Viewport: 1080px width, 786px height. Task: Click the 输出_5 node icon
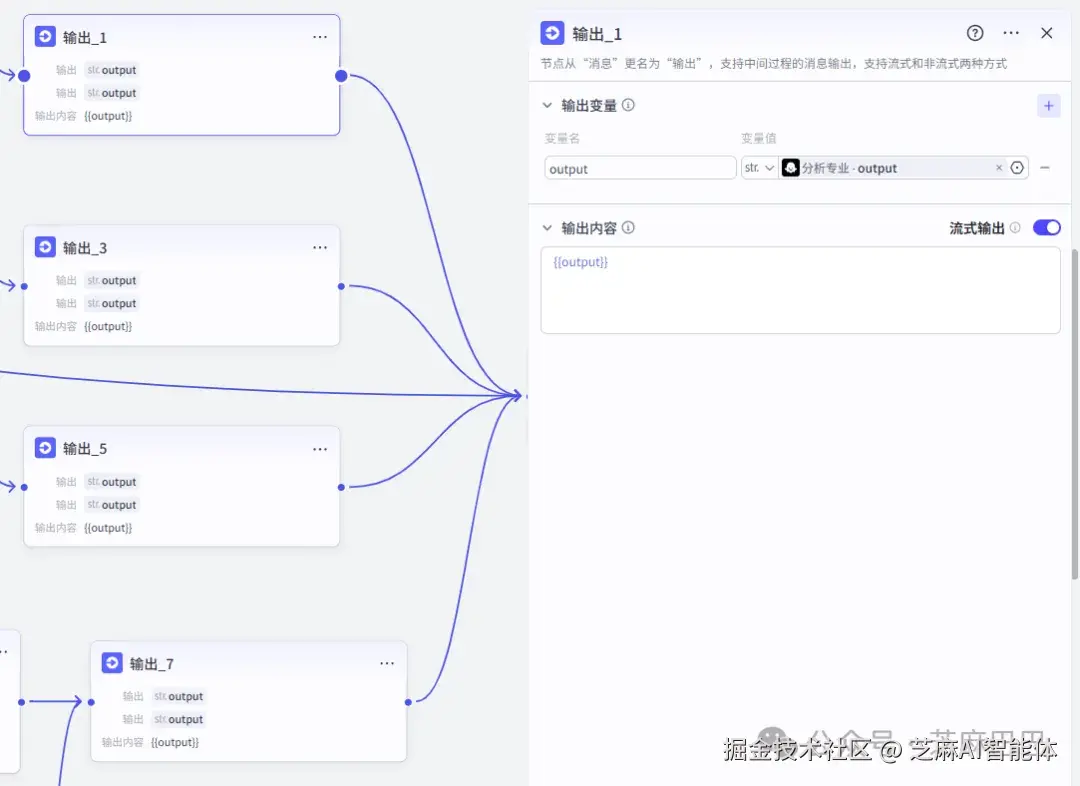(45, 448)
